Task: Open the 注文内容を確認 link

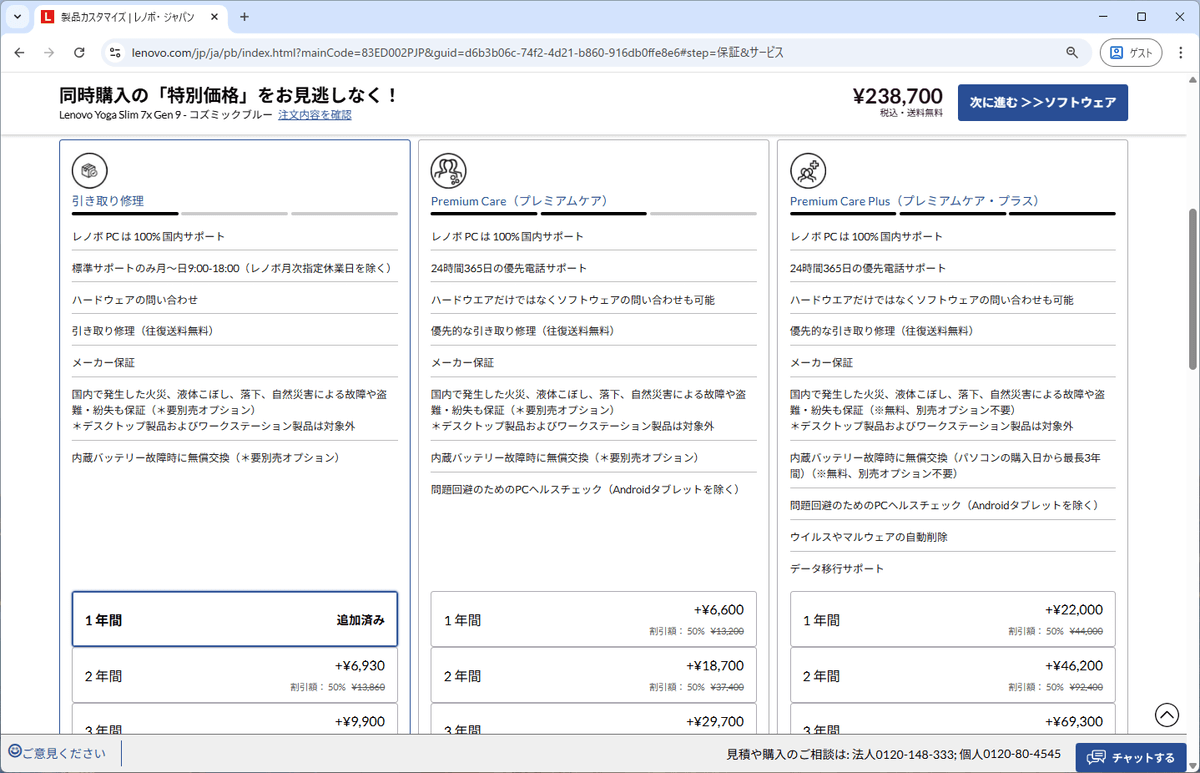Action: [315, 114]
